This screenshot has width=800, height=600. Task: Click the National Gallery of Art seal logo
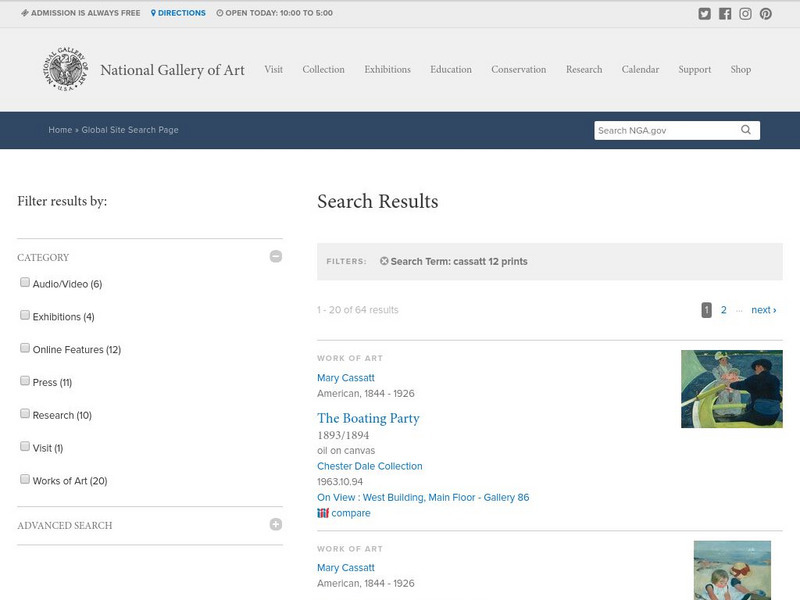65,69
